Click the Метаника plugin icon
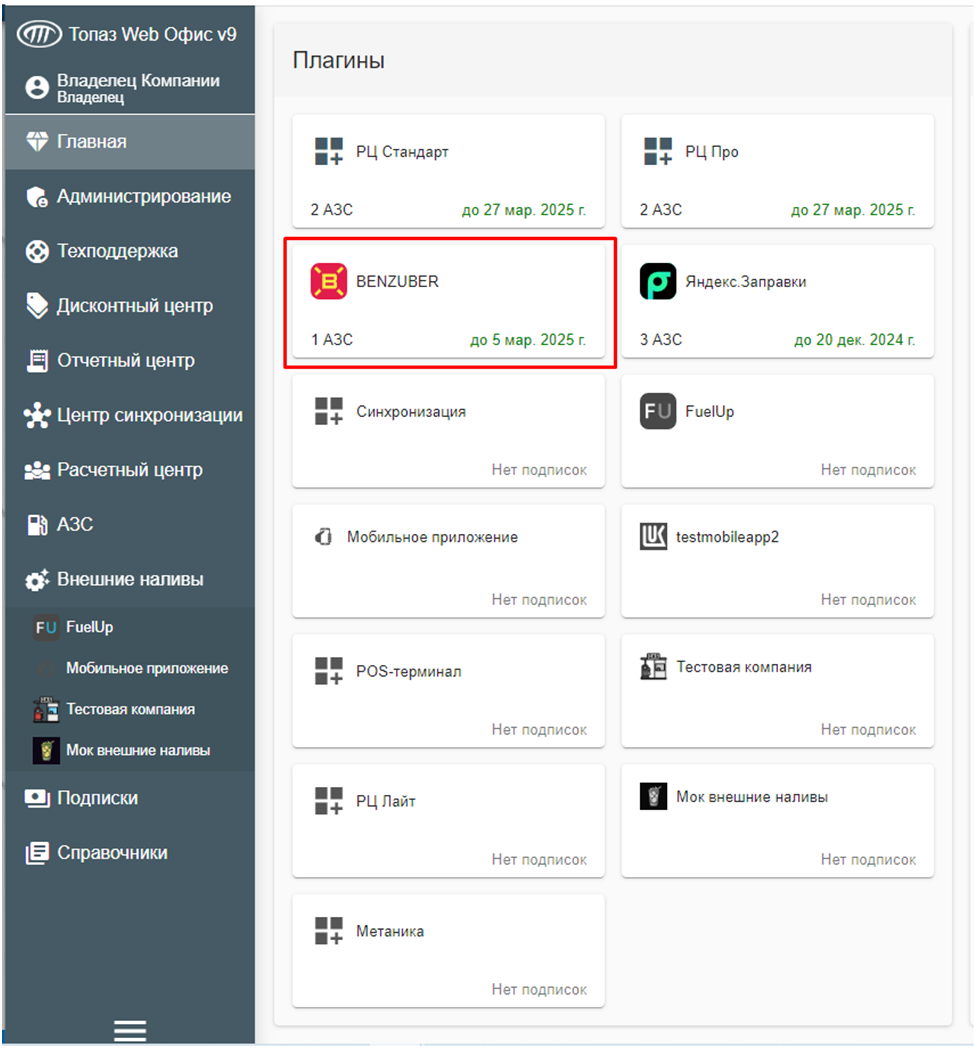Image resolution: width=978 pixels, height=1049 pixels. (328, 930)
